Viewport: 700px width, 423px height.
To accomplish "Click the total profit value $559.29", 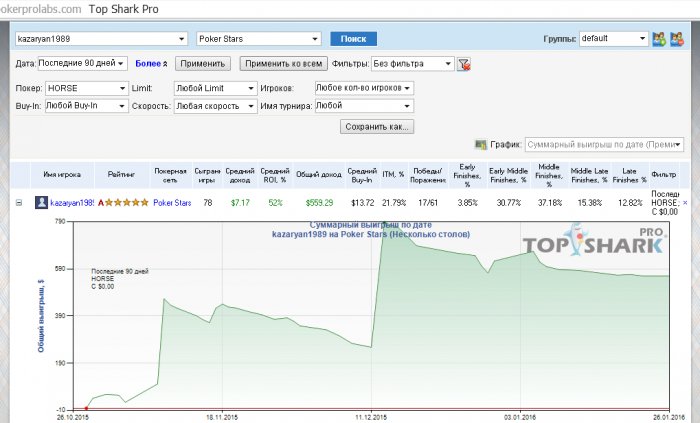I will tap(319, 203).
